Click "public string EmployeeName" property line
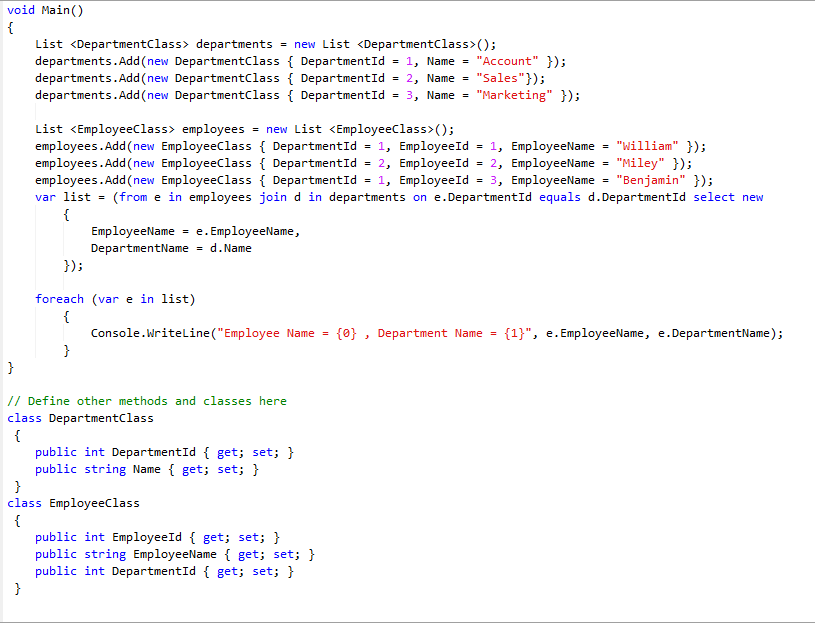 (x=175, y=555)
